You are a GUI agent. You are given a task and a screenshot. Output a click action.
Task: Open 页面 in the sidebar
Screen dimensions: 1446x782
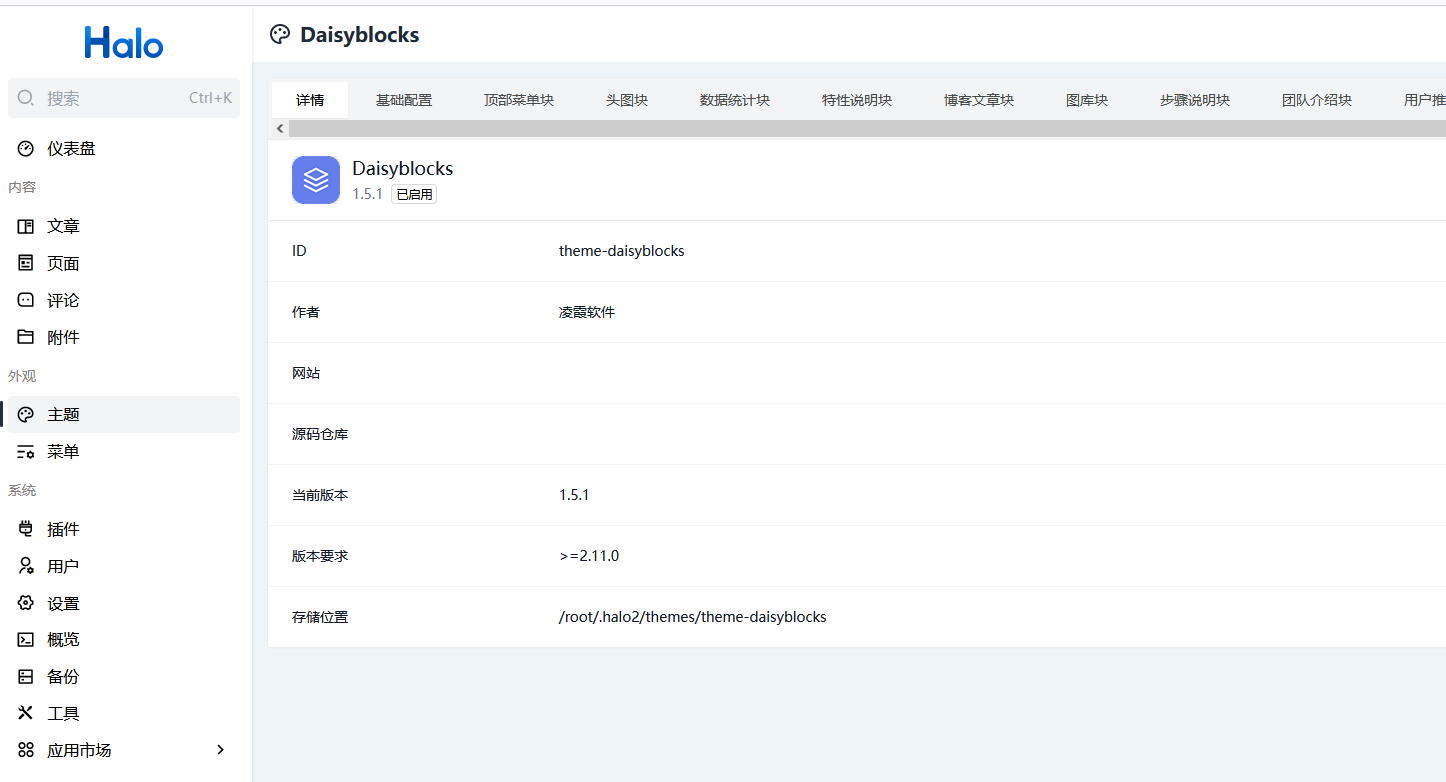point(124,264)
